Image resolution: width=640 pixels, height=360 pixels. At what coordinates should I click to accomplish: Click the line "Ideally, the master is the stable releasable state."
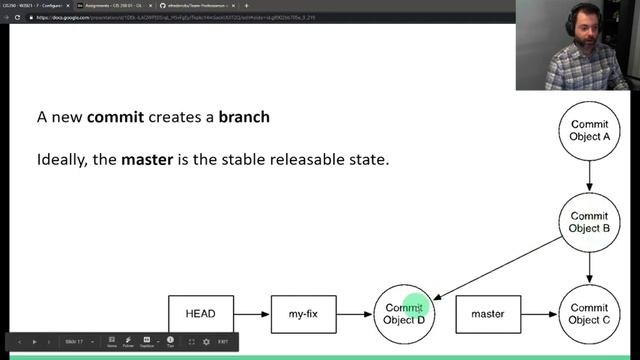coord(213,160)
